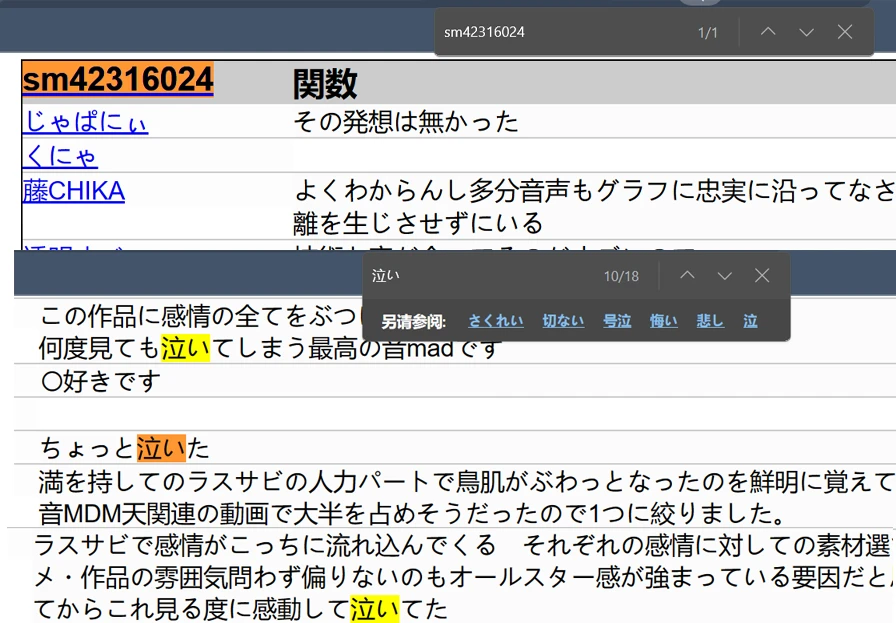
Task: Click the orange highlighted 泣い match
Action: 162,448
